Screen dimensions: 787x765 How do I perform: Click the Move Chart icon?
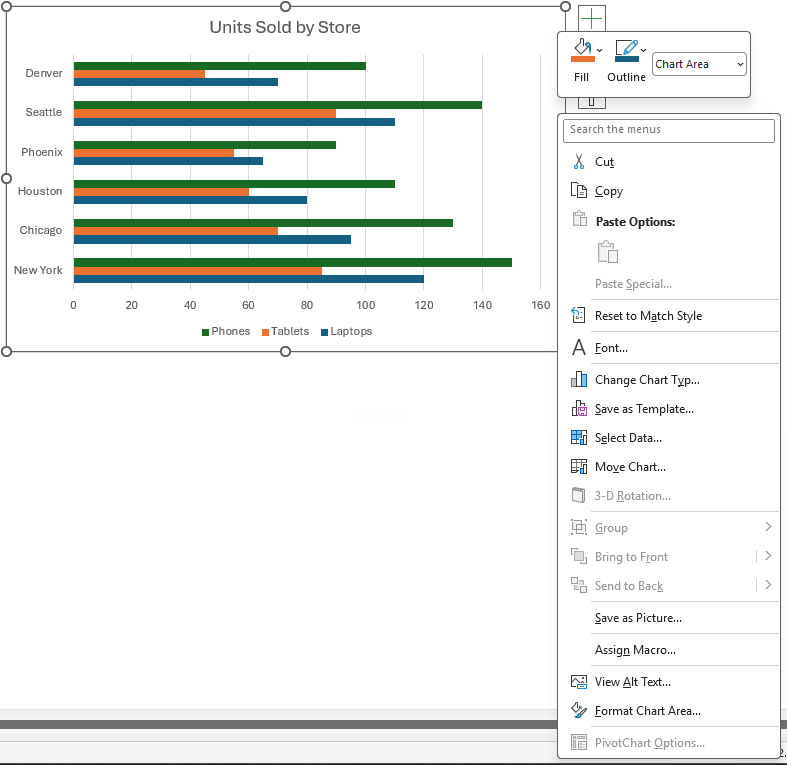(579, 466)
